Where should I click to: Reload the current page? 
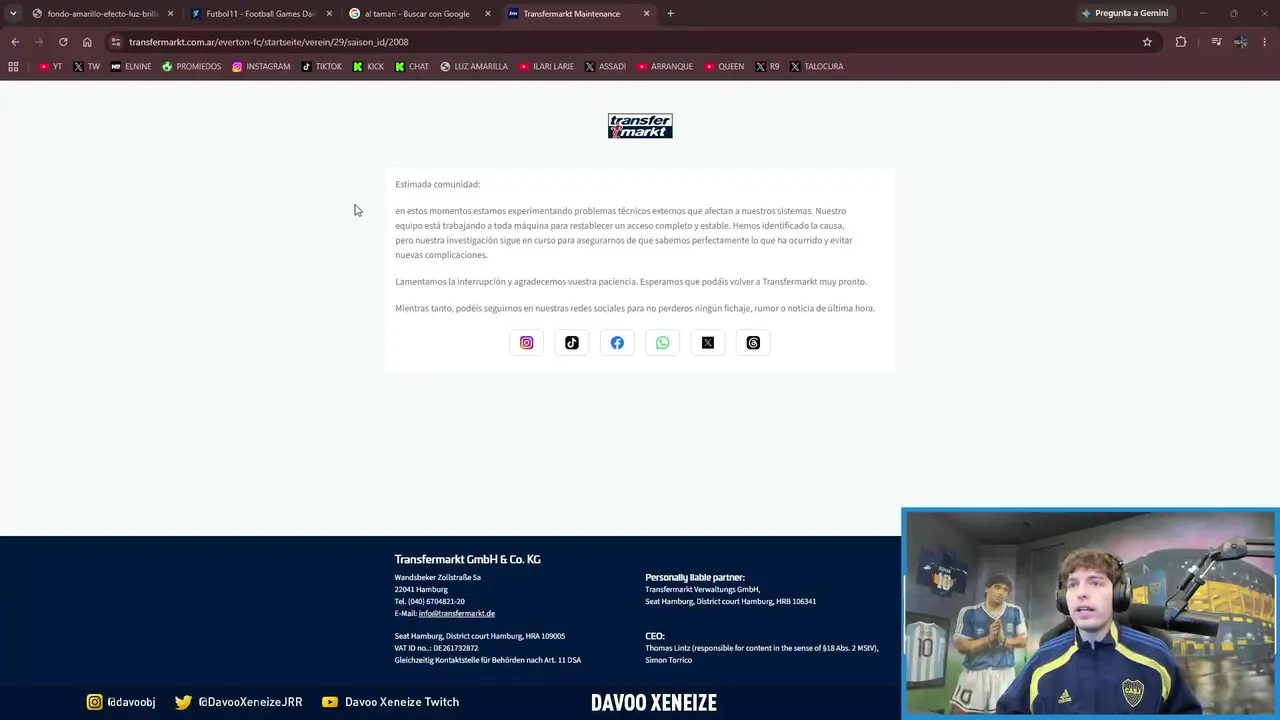(63, 42)
